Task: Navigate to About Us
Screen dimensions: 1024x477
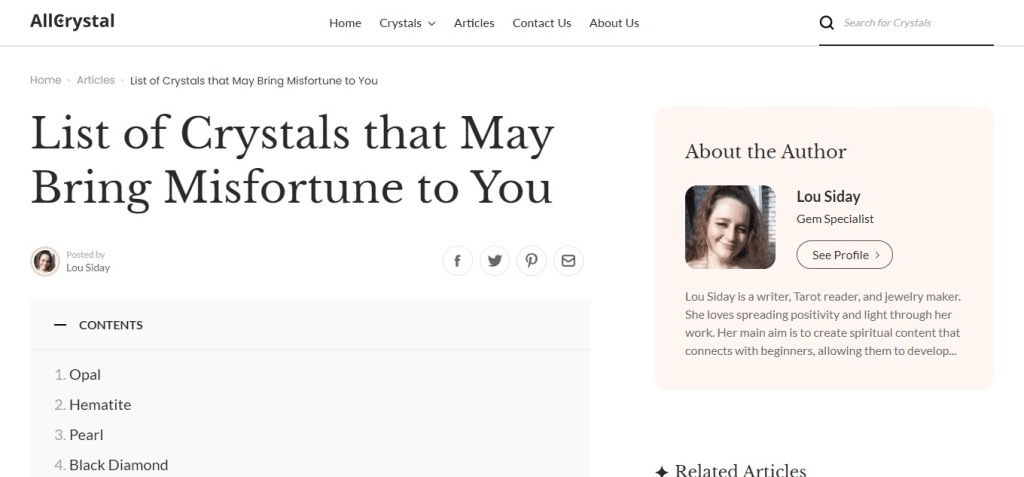Action: click(614, 23)
